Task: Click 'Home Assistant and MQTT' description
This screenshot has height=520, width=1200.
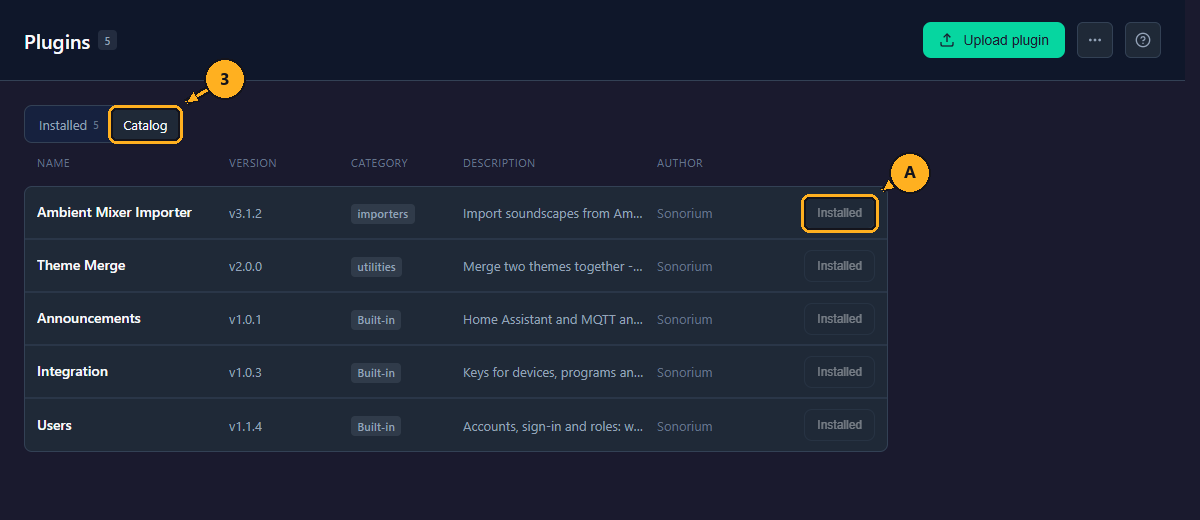Action: [553, 320]
